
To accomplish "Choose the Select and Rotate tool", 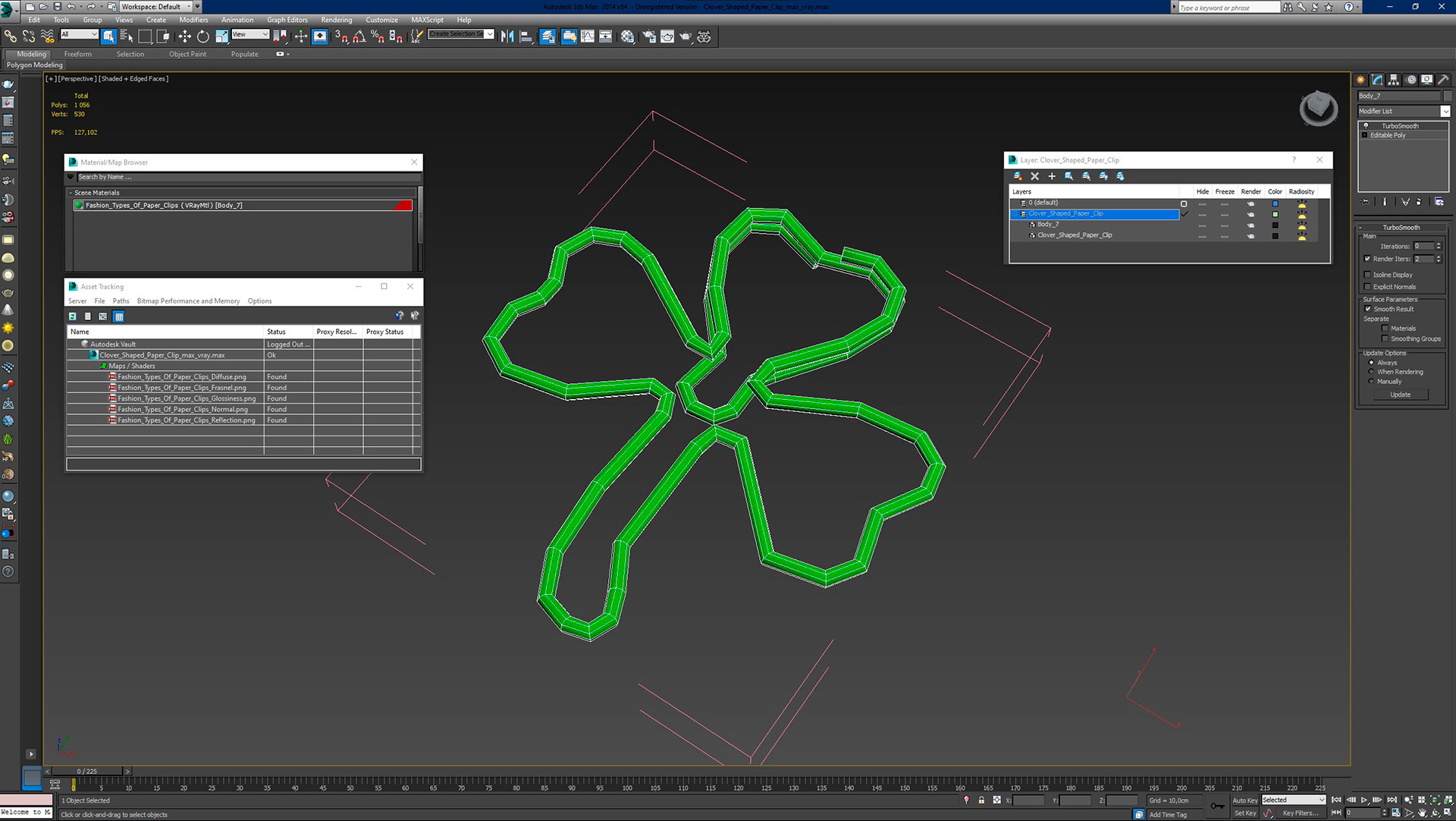I will [x=202, y=36].
